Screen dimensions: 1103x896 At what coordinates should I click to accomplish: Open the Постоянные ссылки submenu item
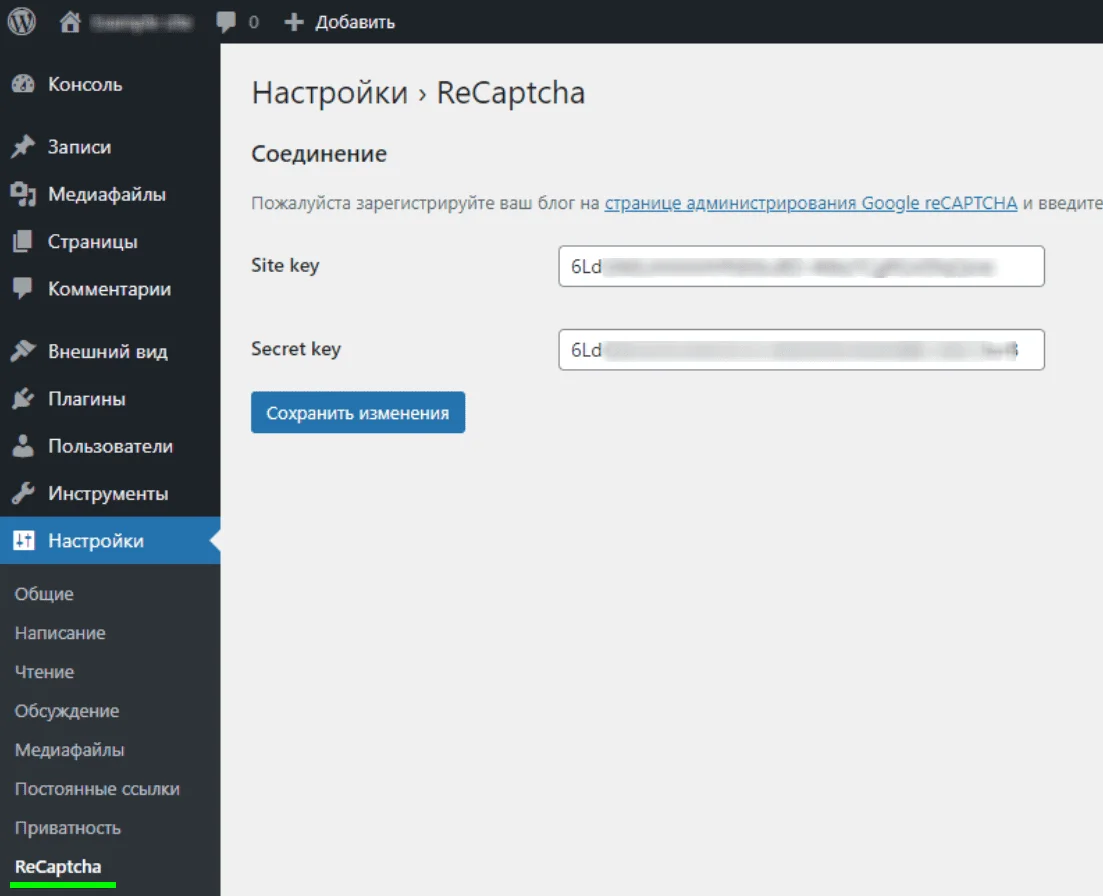pyautogui.click(x=97, y=789)
